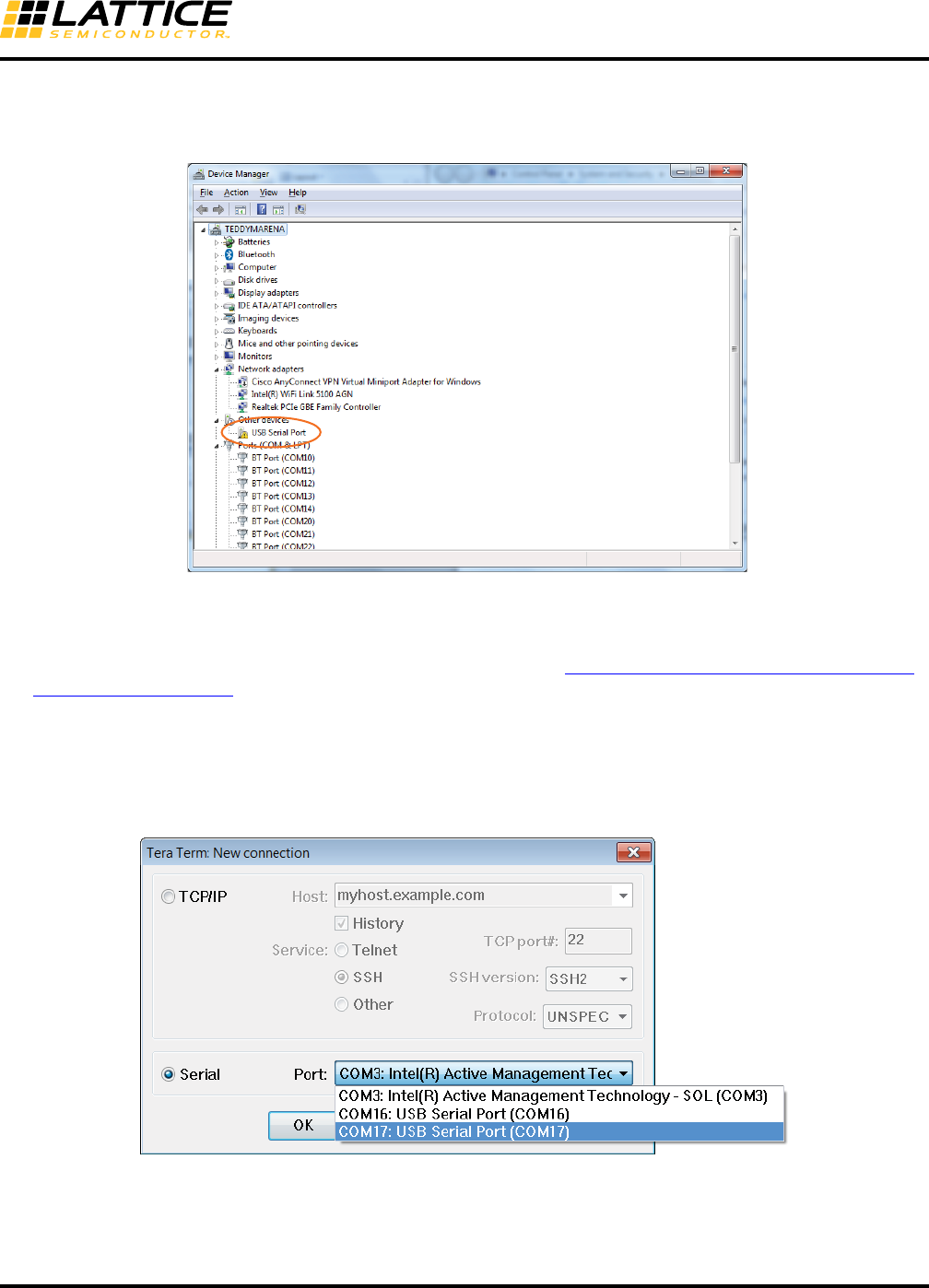Click the TEDDYMARENA computer icon

pos(216,229)
